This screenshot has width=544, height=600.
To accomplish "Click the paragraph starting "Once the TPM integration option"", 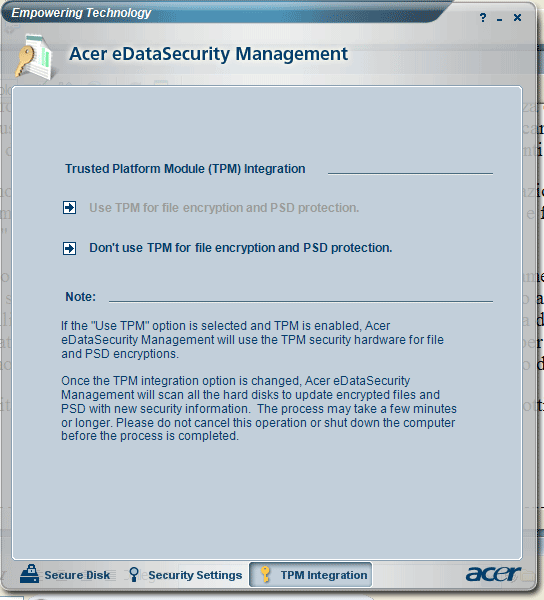I will [259, 408].
